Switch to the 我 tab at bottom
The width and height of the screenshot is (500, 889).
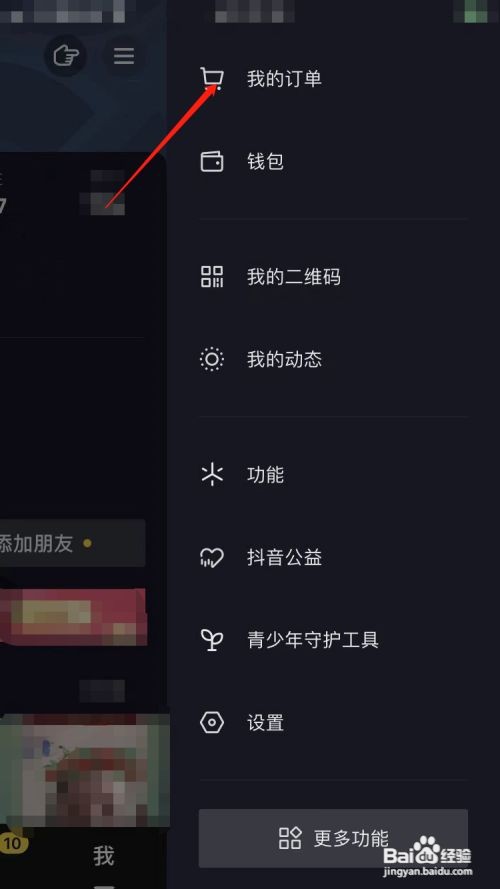pos(104,856)
